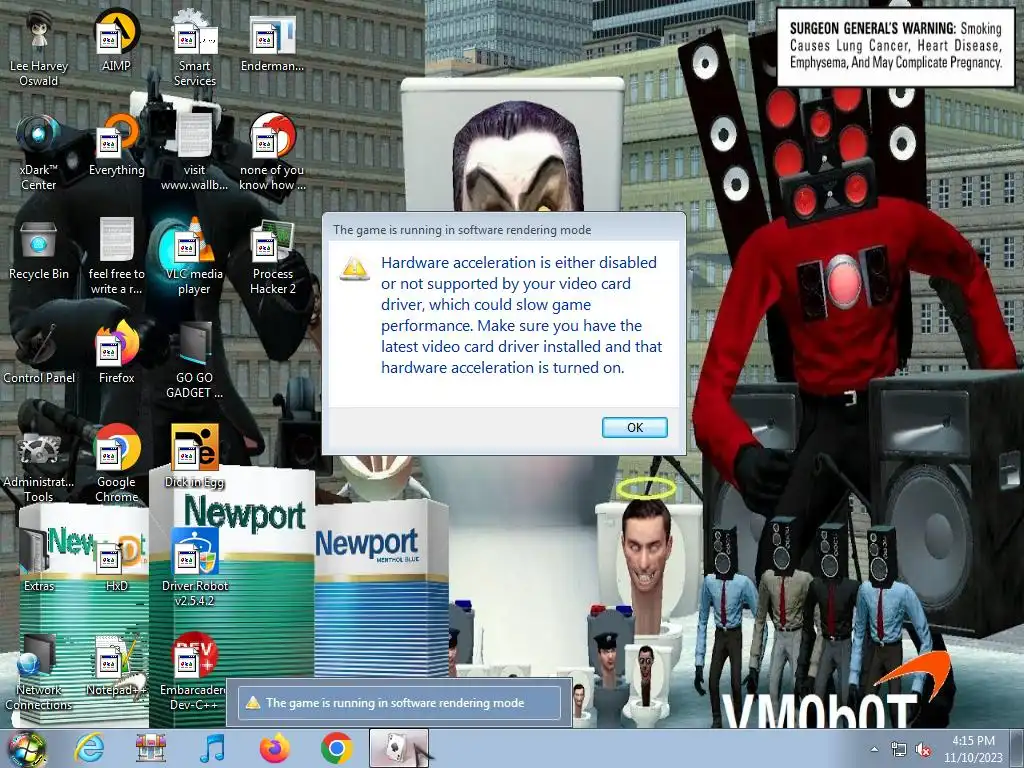This screenshot has width=1024, height=768.
Task: Select the xDark Center icon
Action: pos(39,153)
